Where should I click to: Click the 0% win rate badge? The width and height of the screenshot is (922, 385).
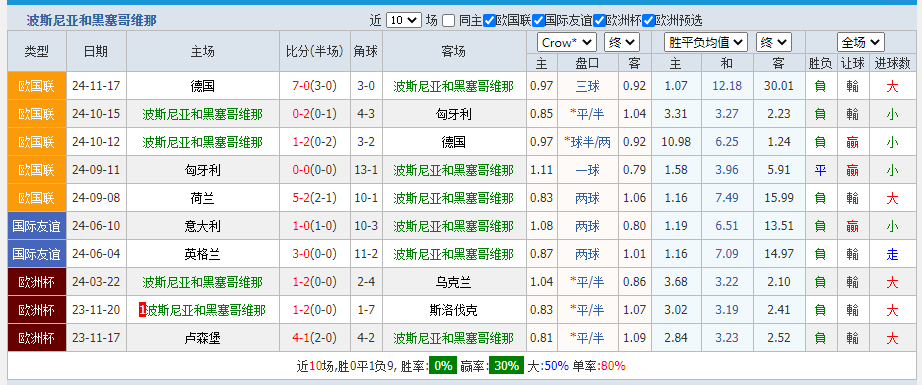click(443, 366)
